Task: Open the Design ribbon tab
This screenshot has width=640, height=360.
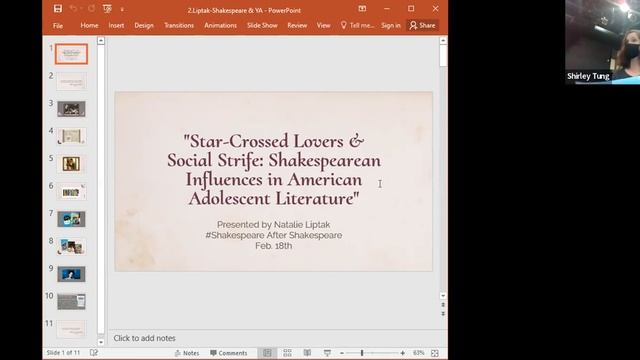Action: click(144, 25)
